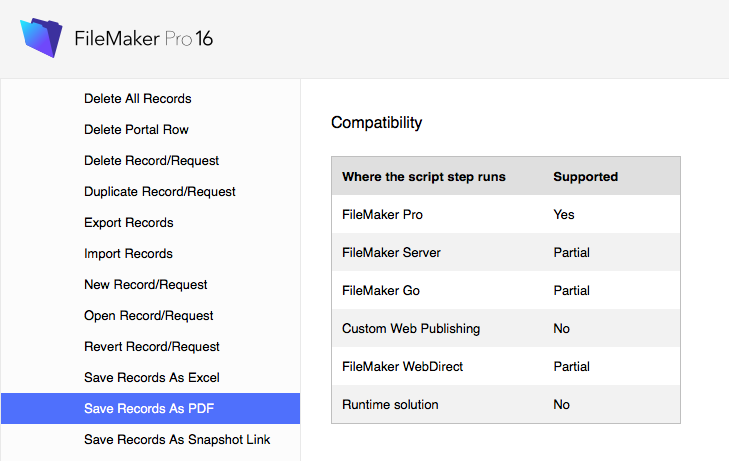Click the FileMaker Pro folder logo icon
Image resolution: width=729 pixels, height=461 pixels.
click(41, 38)
